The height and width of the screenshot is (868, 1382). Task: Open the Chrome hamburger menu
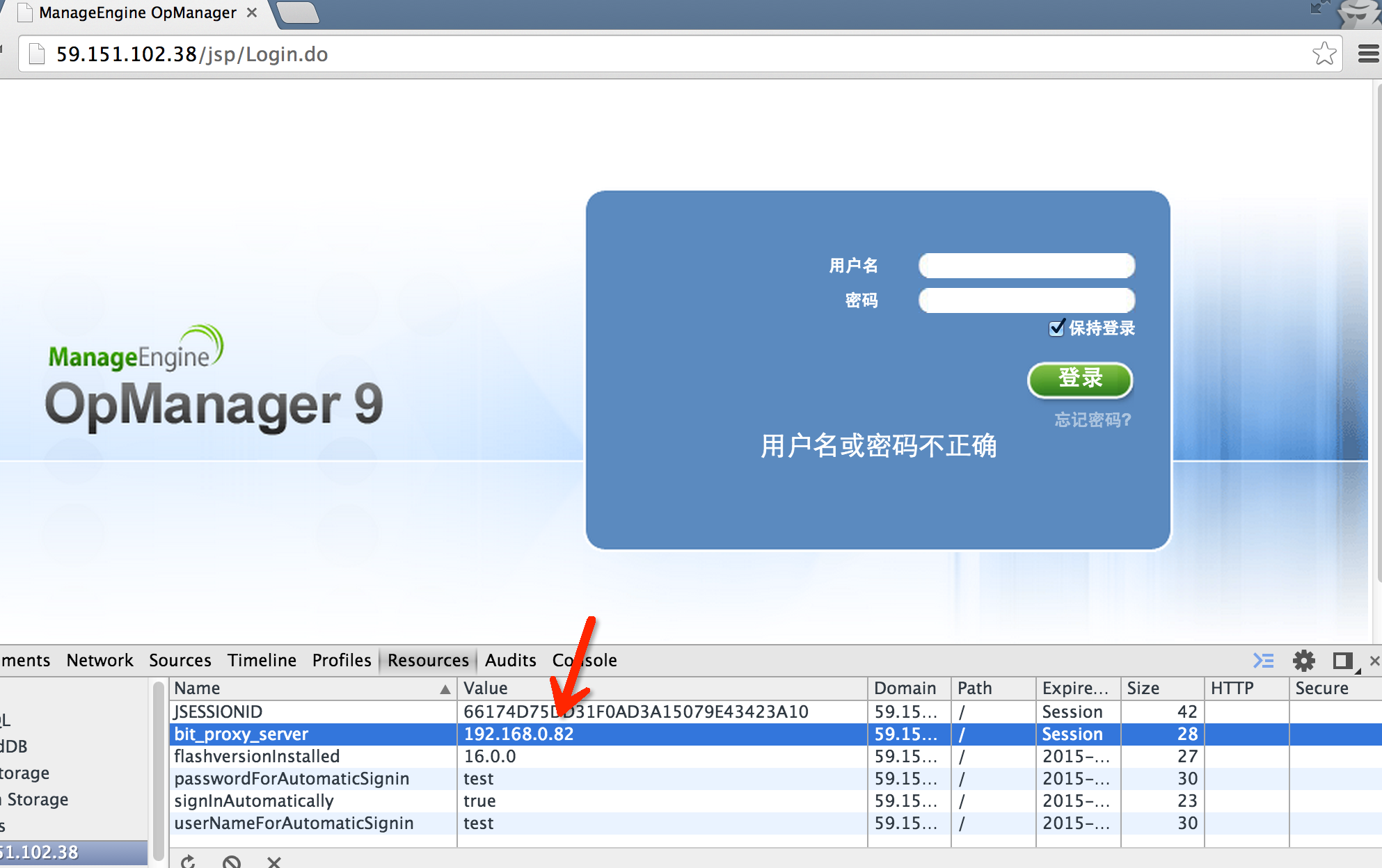click(1368, 54)
